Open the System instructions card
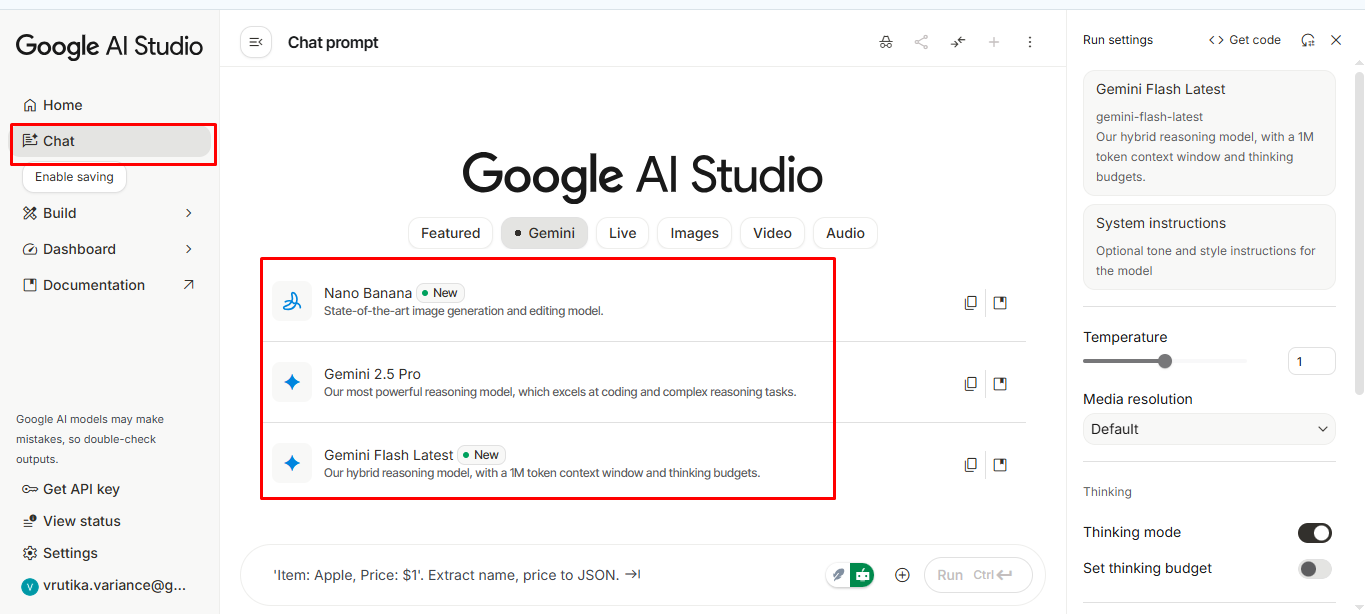This screenshot has height=614, width=1365. [x=1209, y=247]
